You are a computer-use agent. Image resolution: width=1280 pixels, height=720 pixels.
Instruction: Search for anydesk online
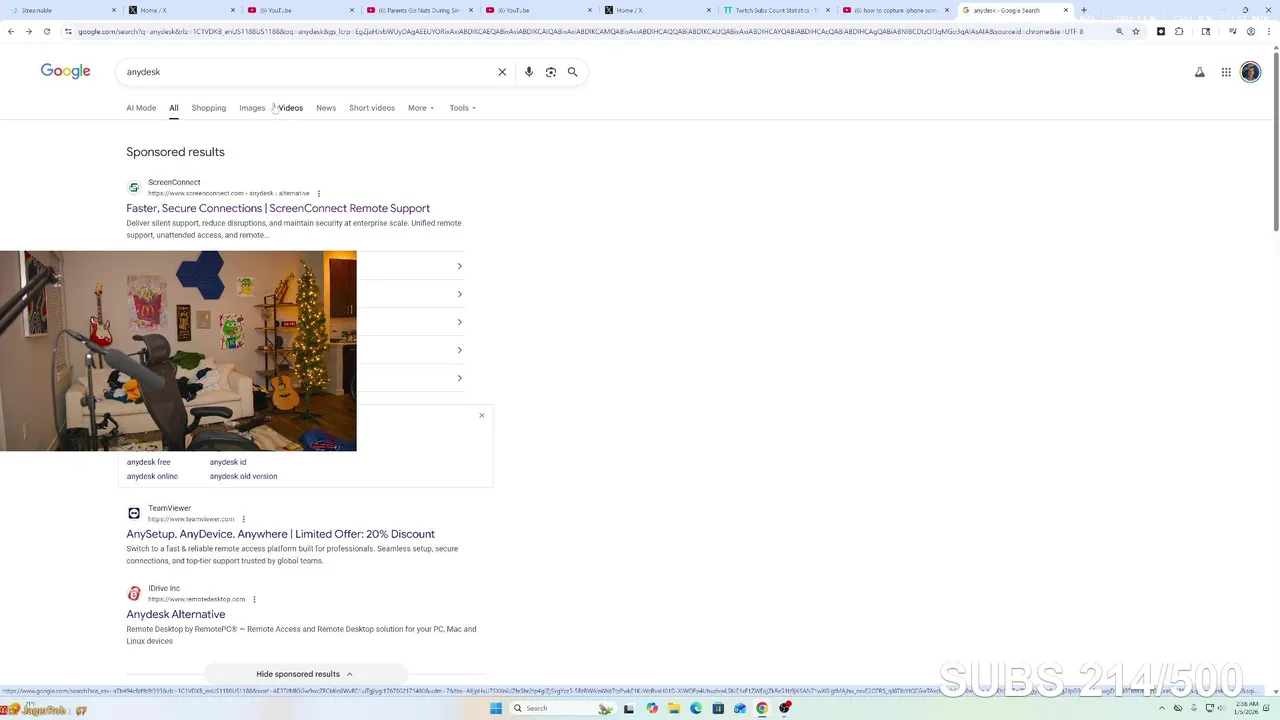[152, 476]
